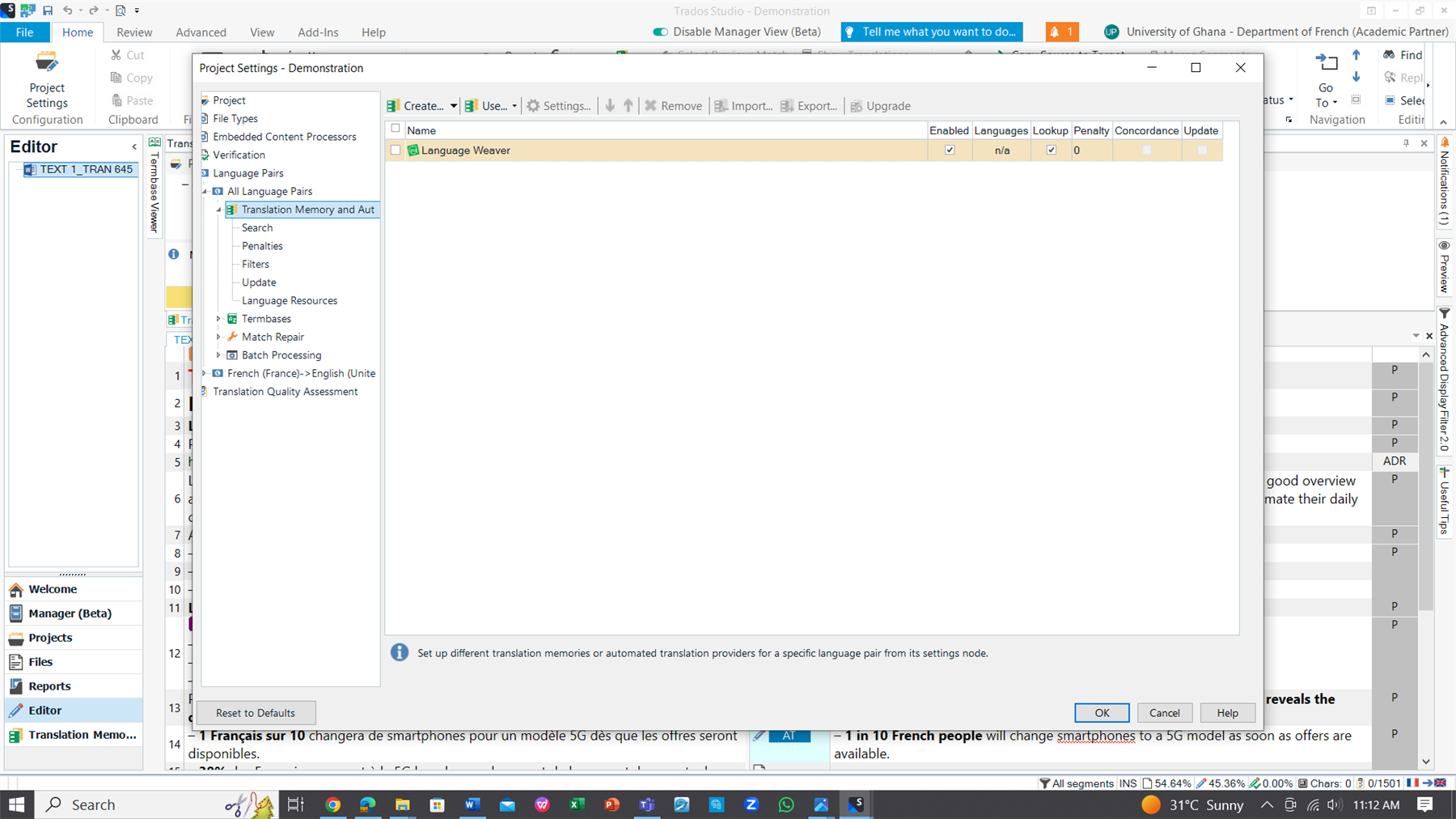Click the OK button
This screenshot has height=819, width=1456.
[1102, 713]
